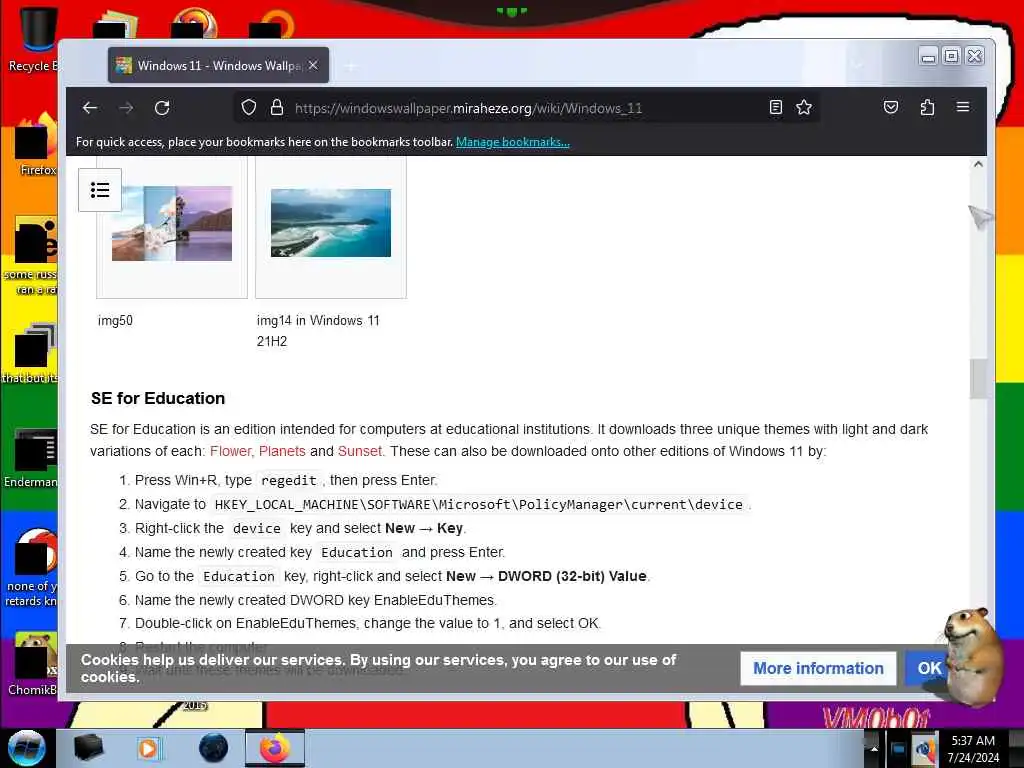1024x768 pixels.
Task: Open the img50 wallpaper thumbnail
Action: coord(172,223)
